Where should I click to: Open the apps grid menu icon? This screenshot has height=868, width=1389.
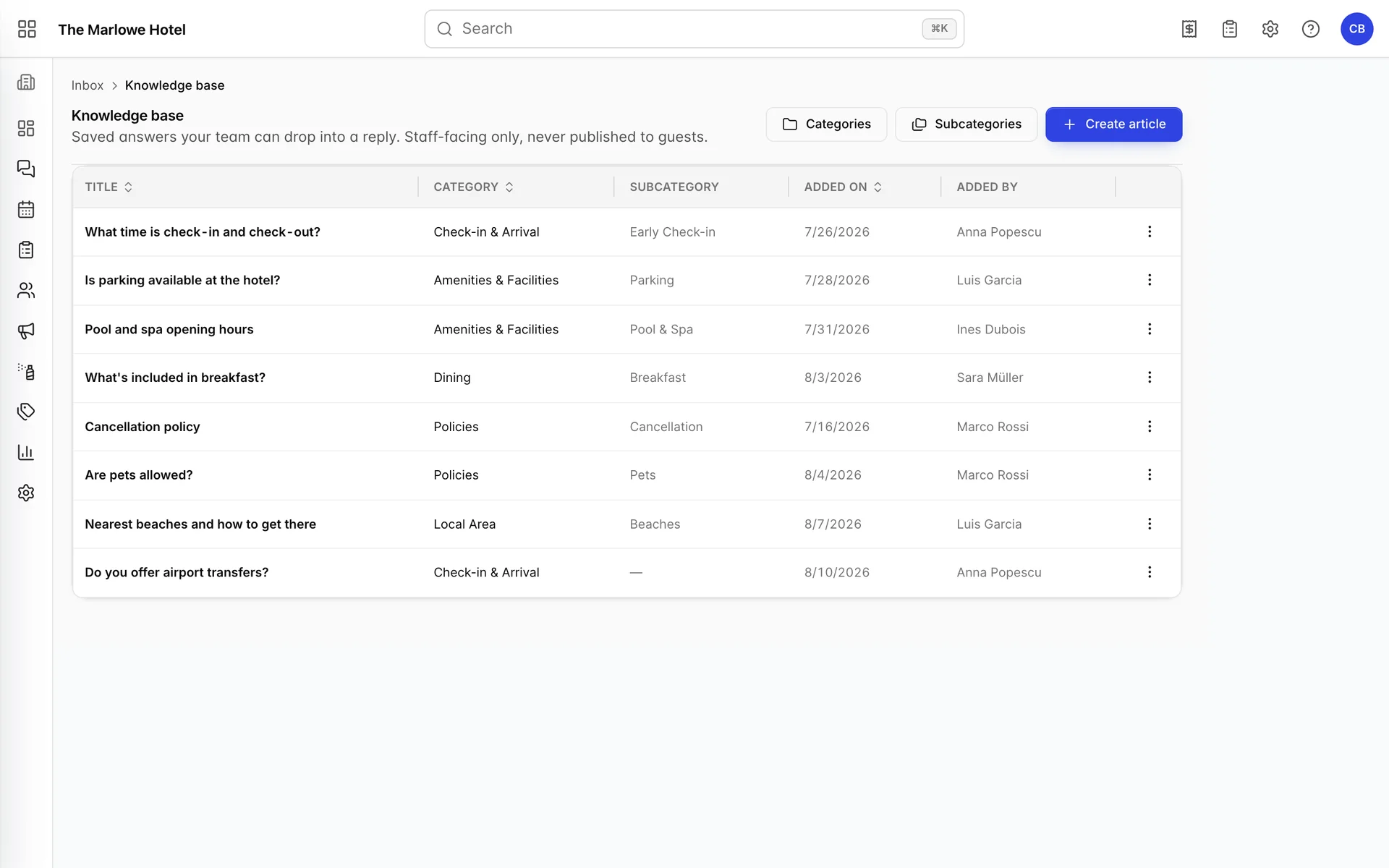click(27, 29)
